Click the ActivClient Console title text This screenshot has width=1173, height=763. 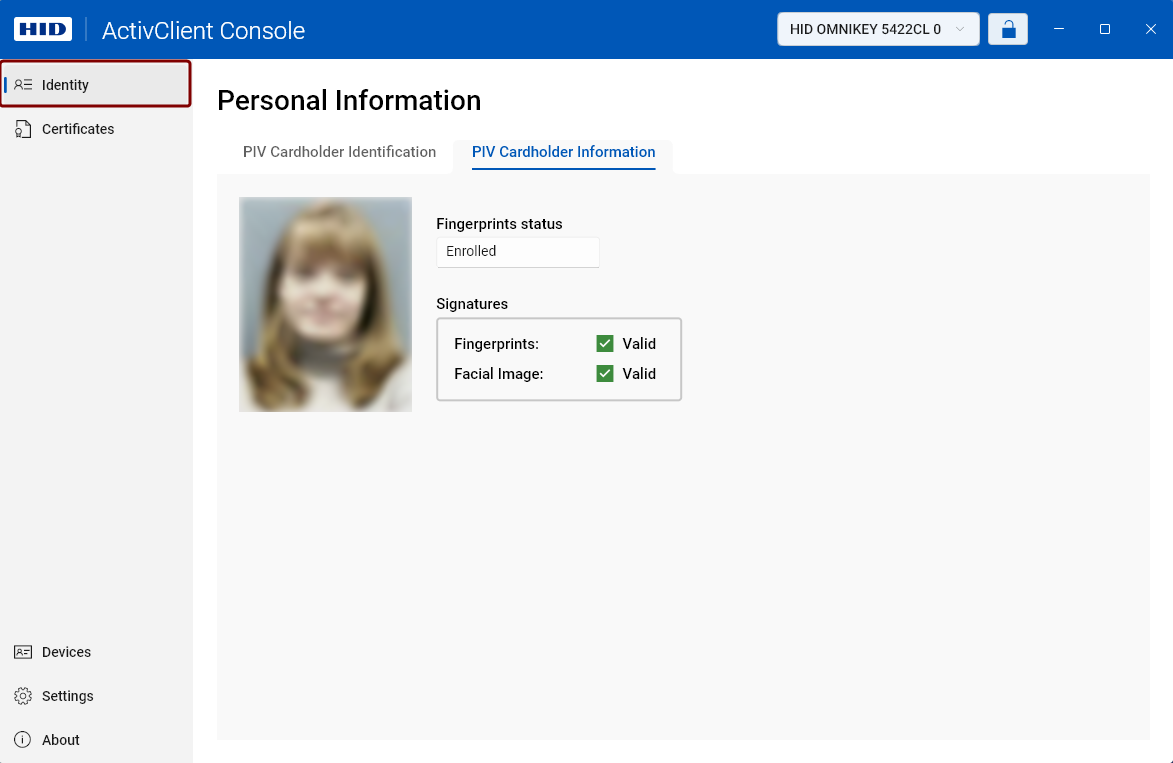pos(203,30)
